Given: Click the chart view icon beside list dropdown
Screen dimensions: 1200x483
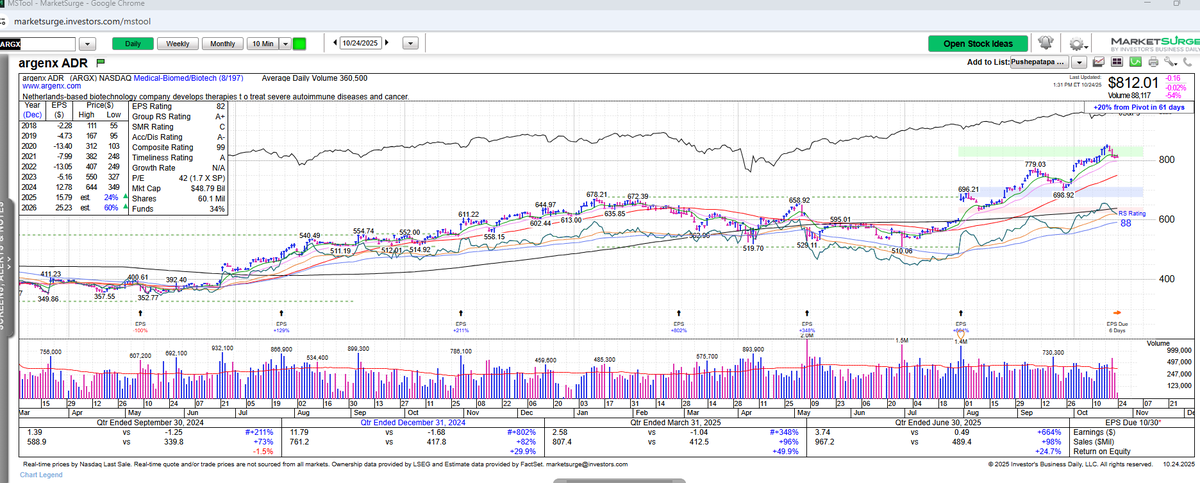Looking at the screenshot, I should 1098,62.
